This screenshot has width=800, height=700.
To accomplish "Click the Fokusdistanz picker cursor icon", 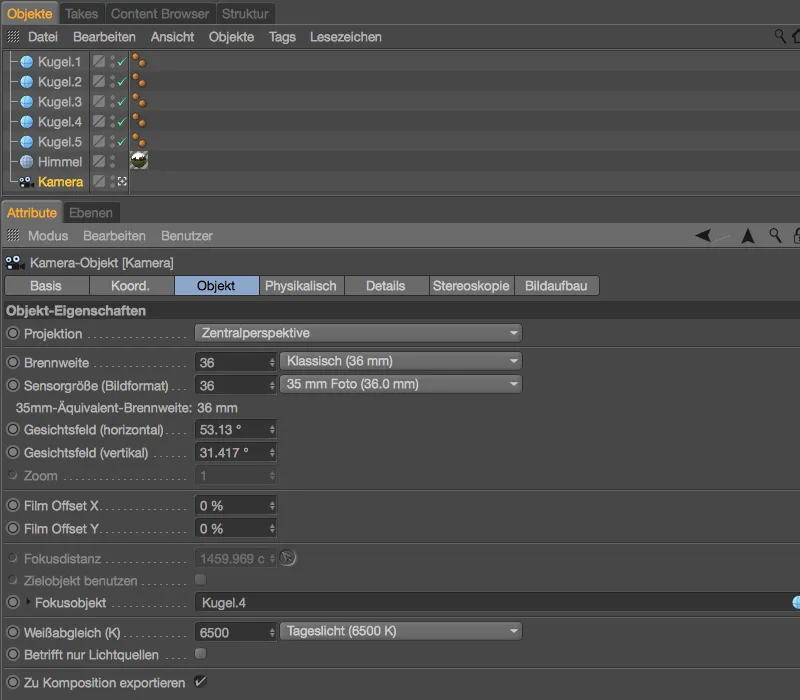I will (288, 558).
